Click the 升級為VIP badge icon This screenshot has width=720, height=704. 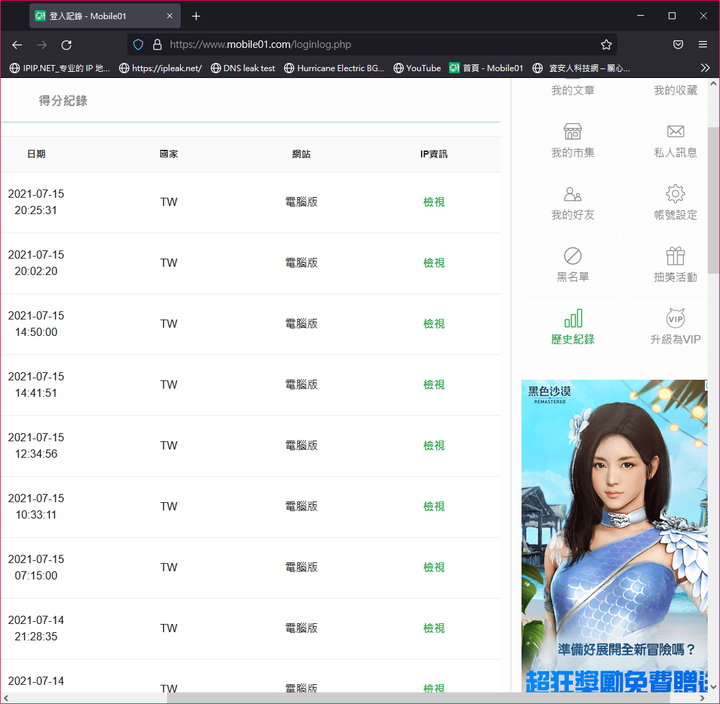(x=675, y=318)
